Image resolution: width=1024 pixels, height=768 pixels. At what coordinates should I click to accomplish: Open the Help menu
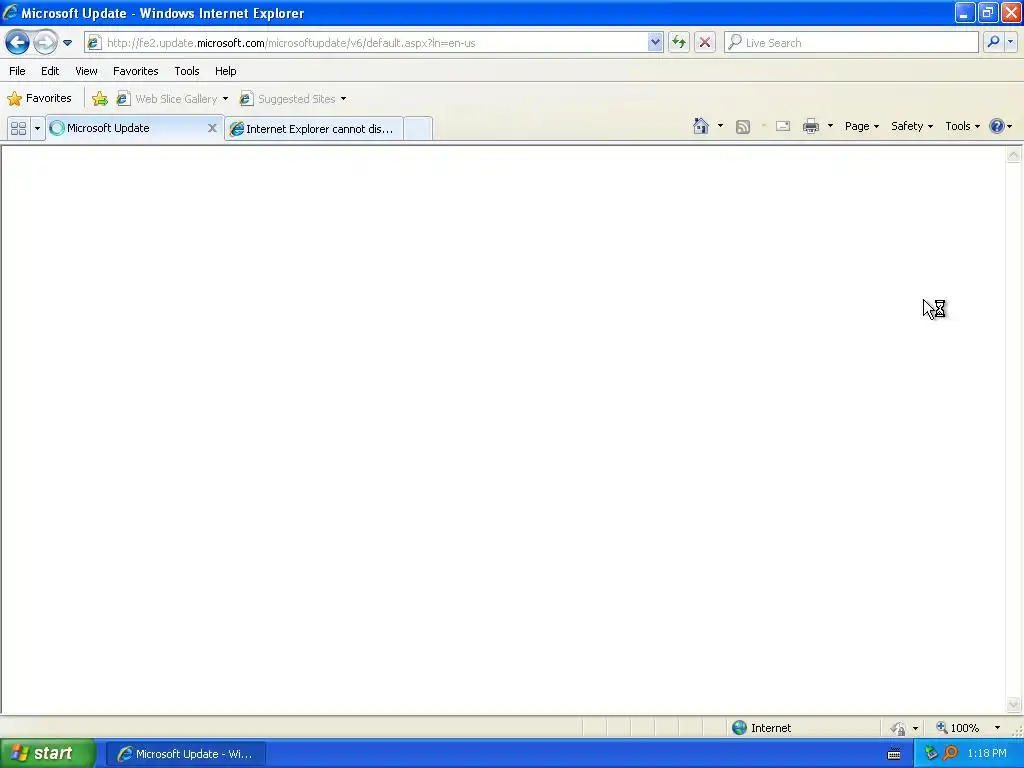pos(225,71)
